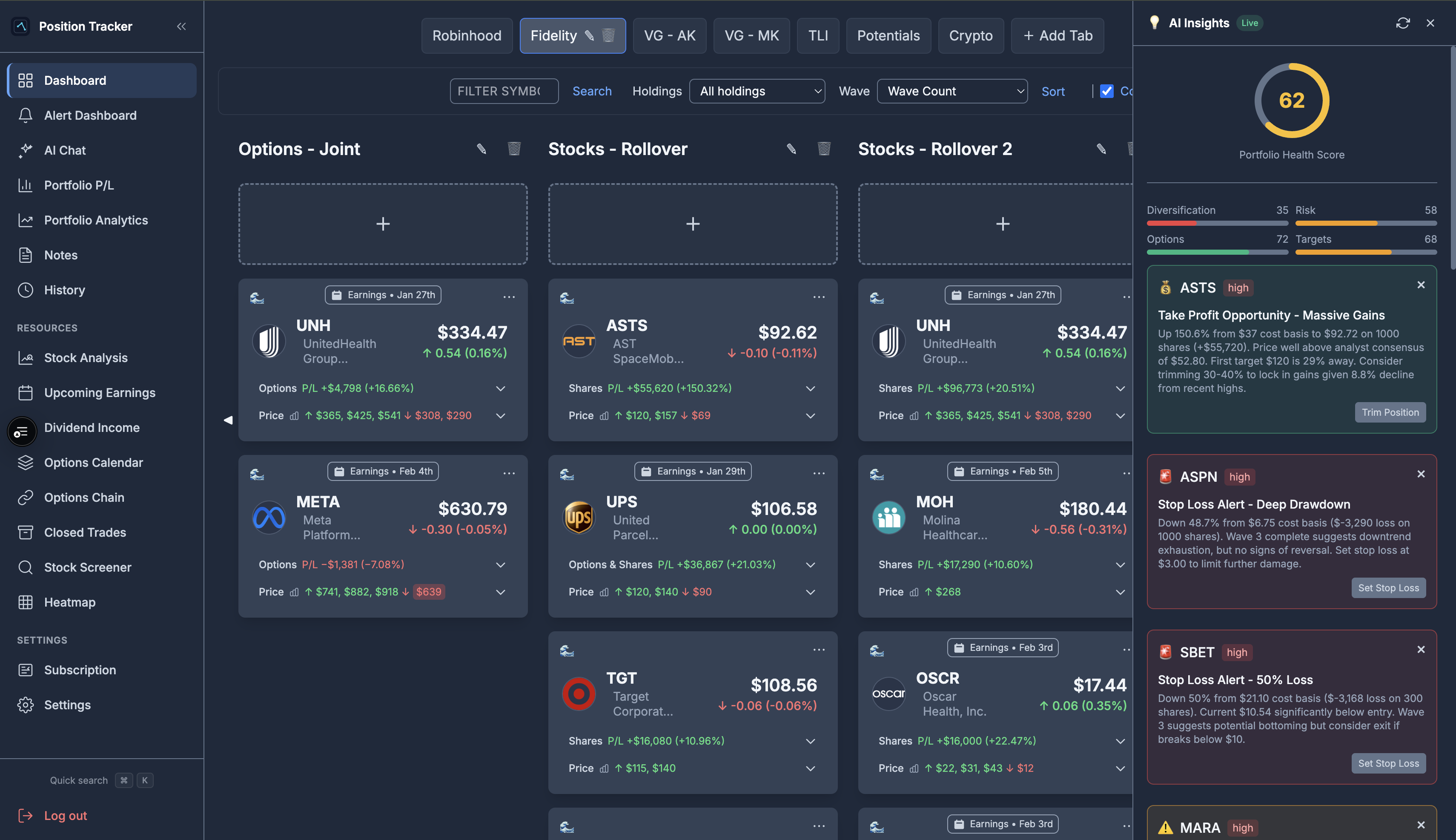This screenshot has height=840, width=1456.
Task: Click the wave icon on the ASTS card
Action: coord(568,298)
